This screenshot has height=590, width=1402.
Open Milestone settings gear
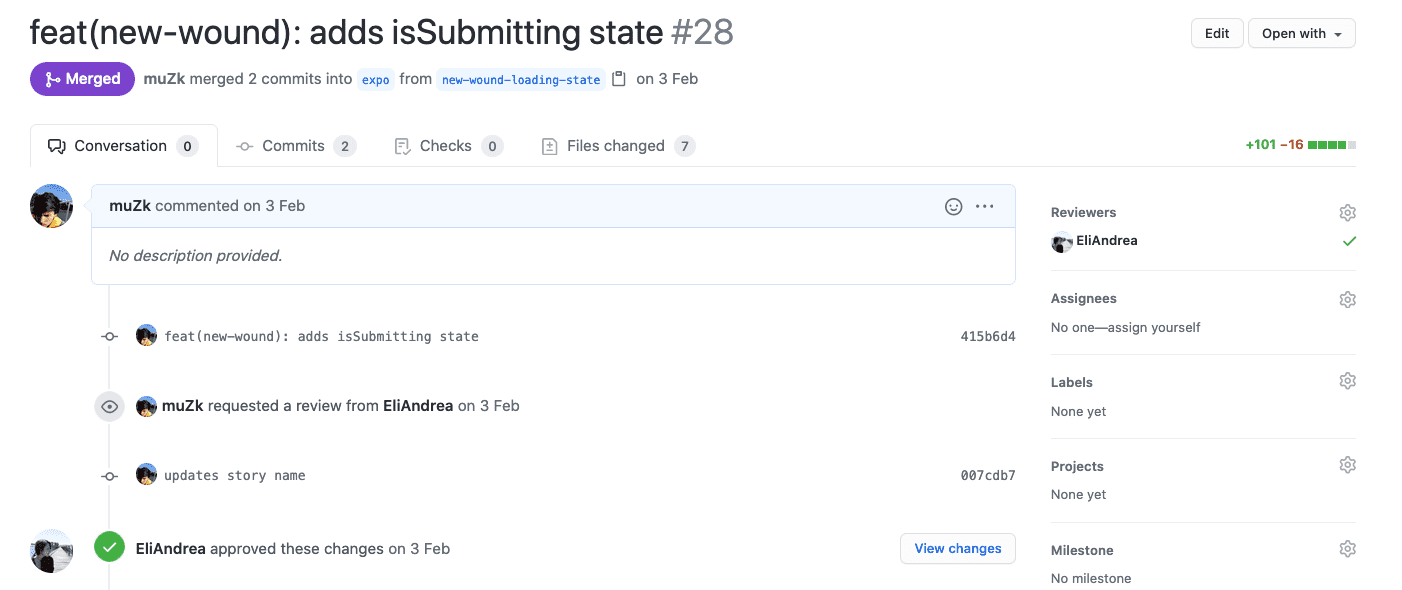point(1347,549)
